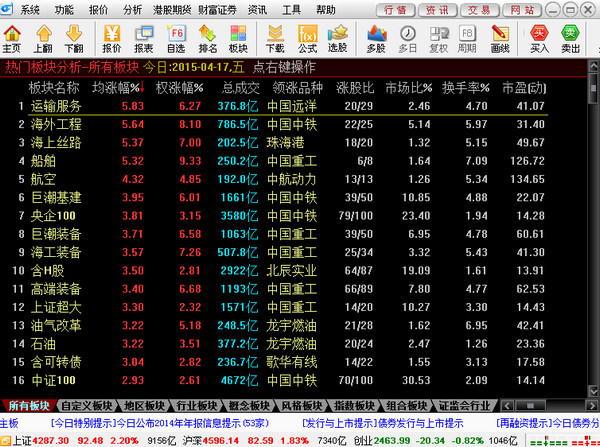The width and height of the screenshot is (600, 447).
Task: Click the 上翻 page-up toolbar icon
Action: pos(43,38)
